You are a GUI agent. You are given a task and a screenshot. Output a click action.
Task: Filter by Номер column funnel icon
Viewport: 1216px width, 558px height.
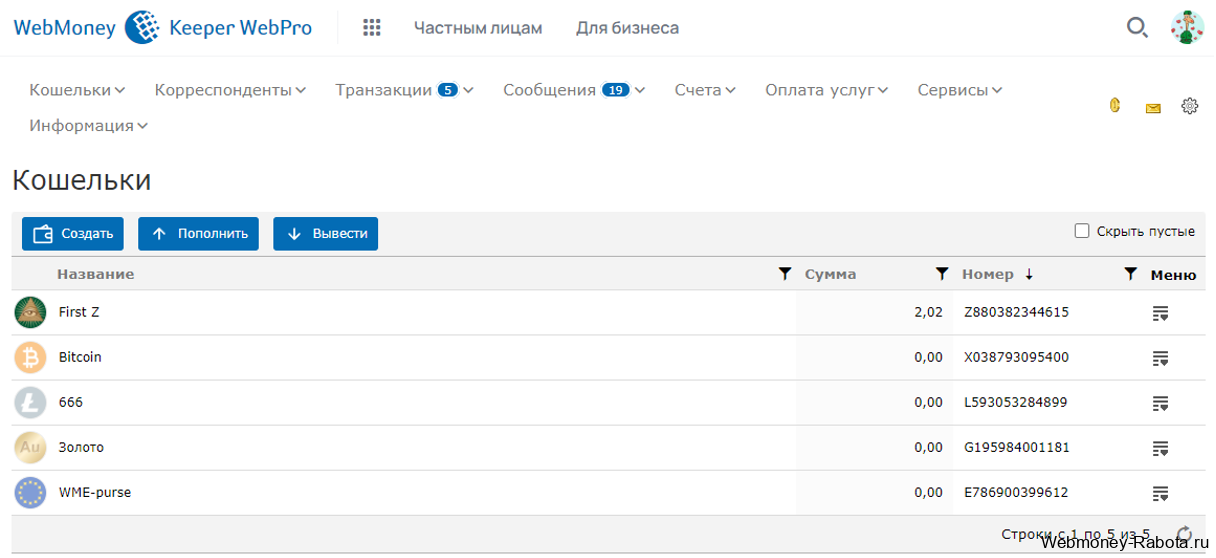pos(1130,274)
